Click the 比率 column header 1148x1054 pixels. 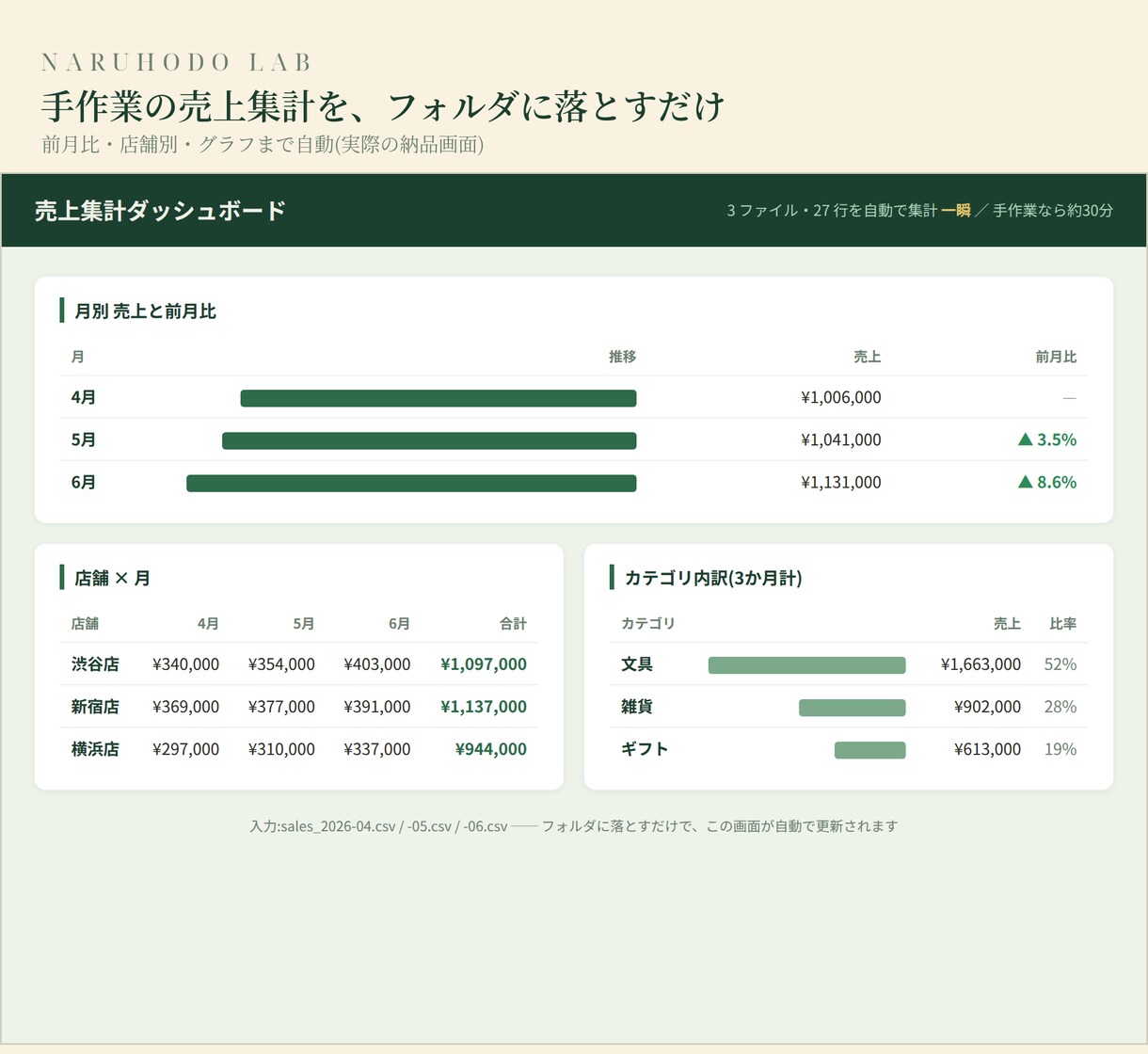tap(1063, 623)
